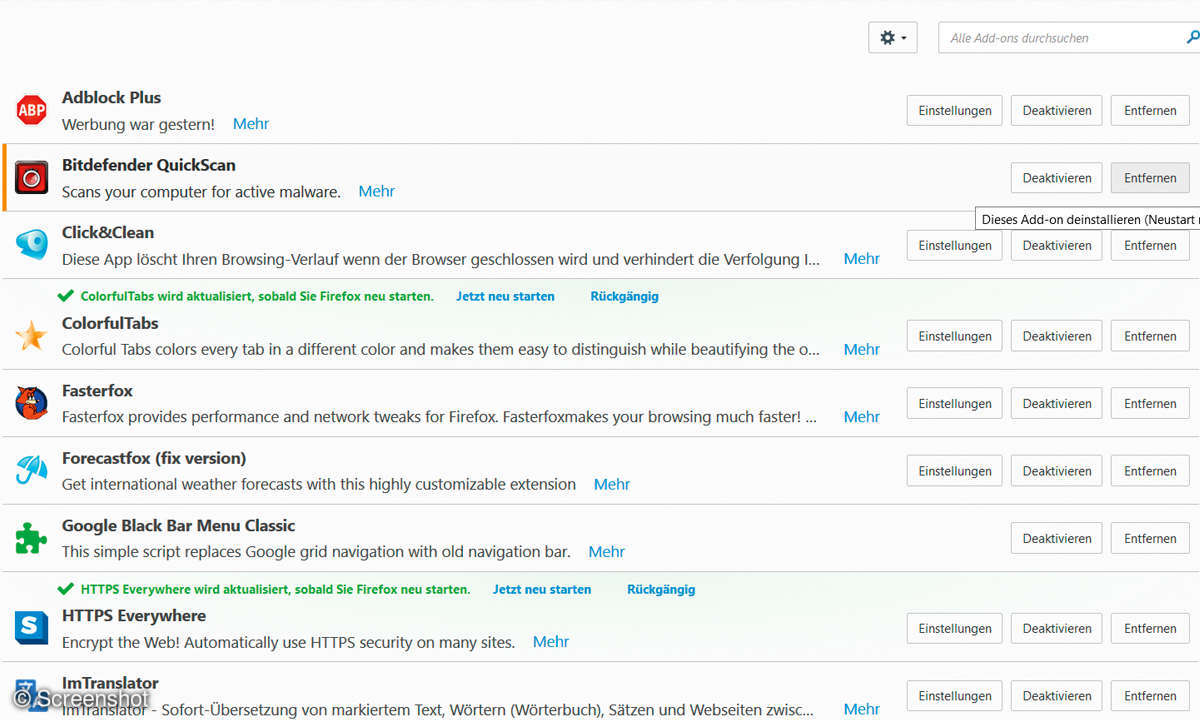
Task: Click the HTTPS Everywhere S icon
Action: point(32,628)
